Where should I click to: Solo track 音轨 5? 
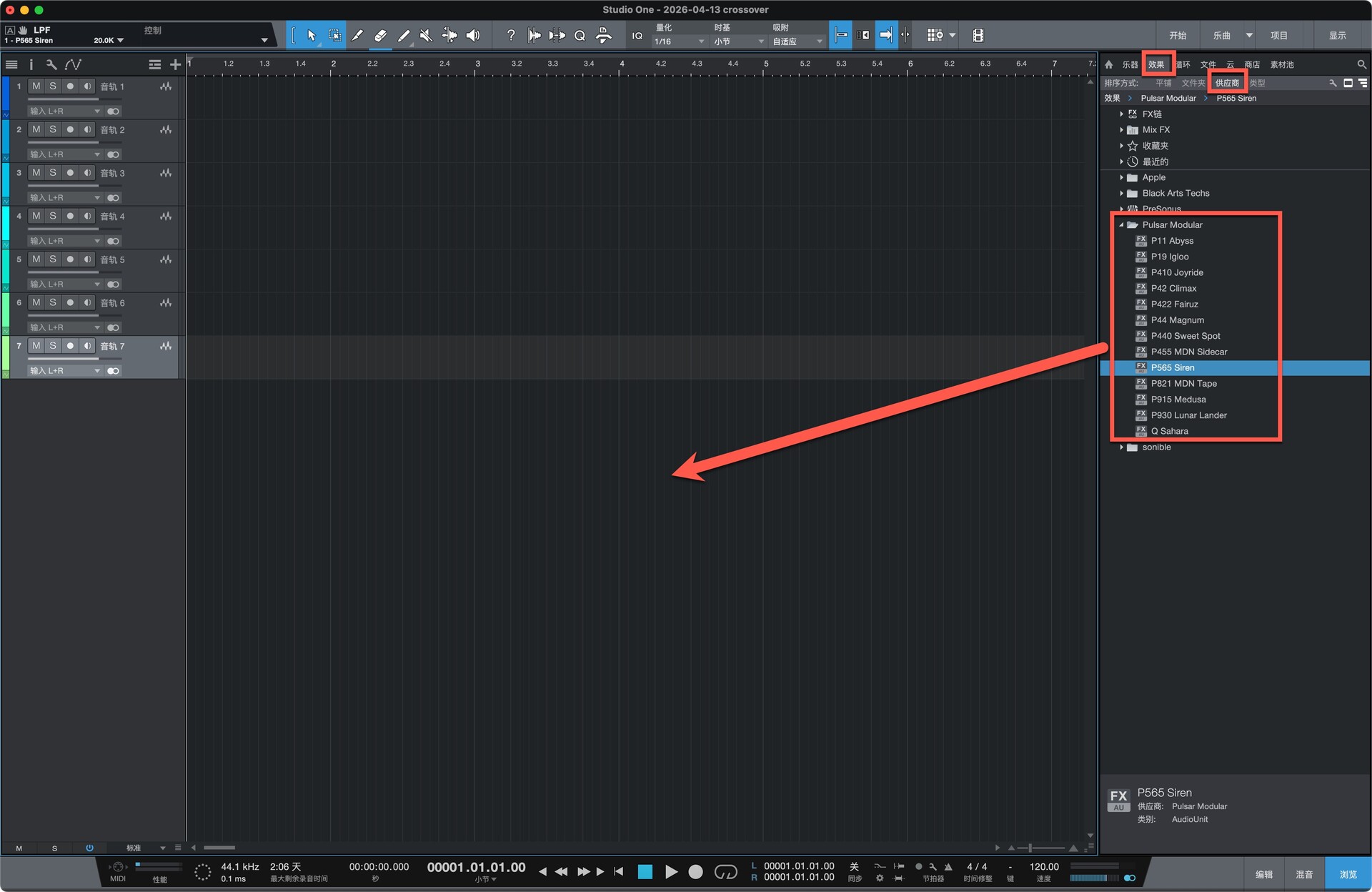point(53,259)
